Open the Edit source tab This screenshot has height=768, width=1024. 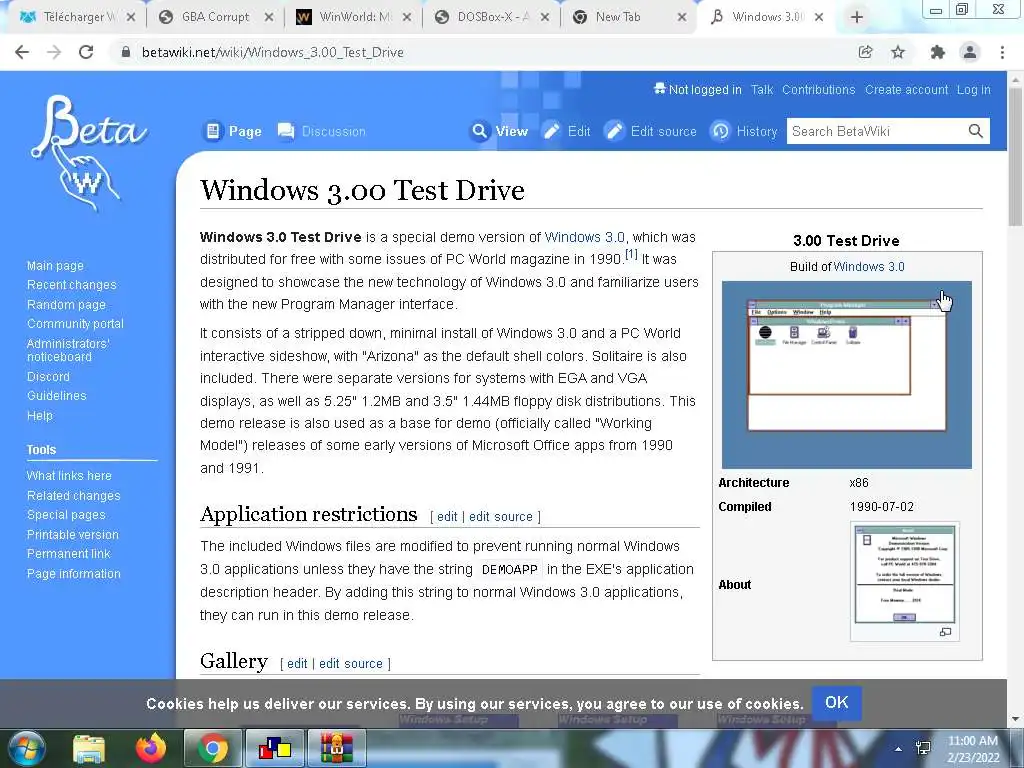pyautogui.click(x=650, y=131)
